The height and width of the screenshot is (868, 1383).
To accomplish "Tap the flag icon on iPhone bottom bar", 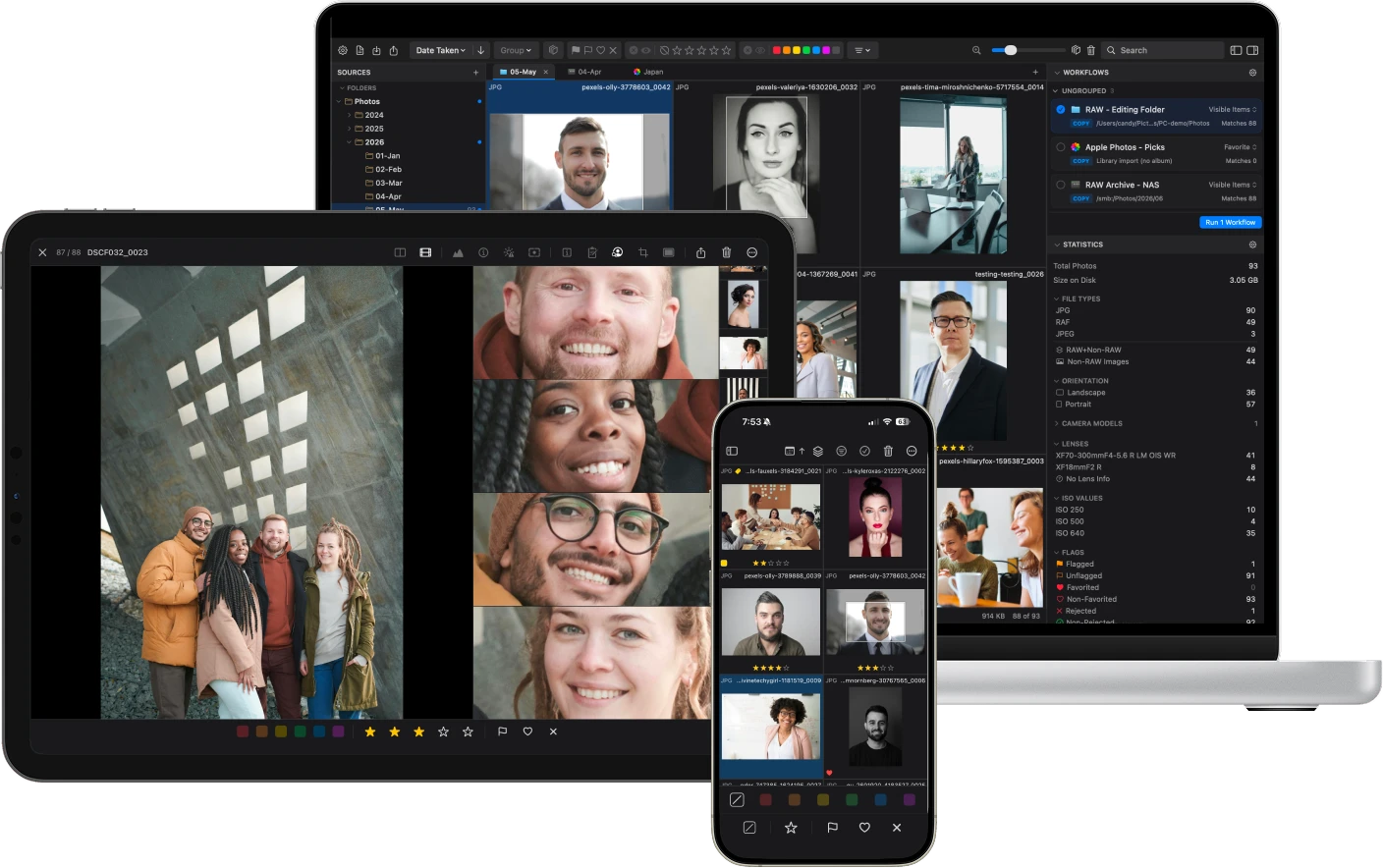I will pos(833,828).
